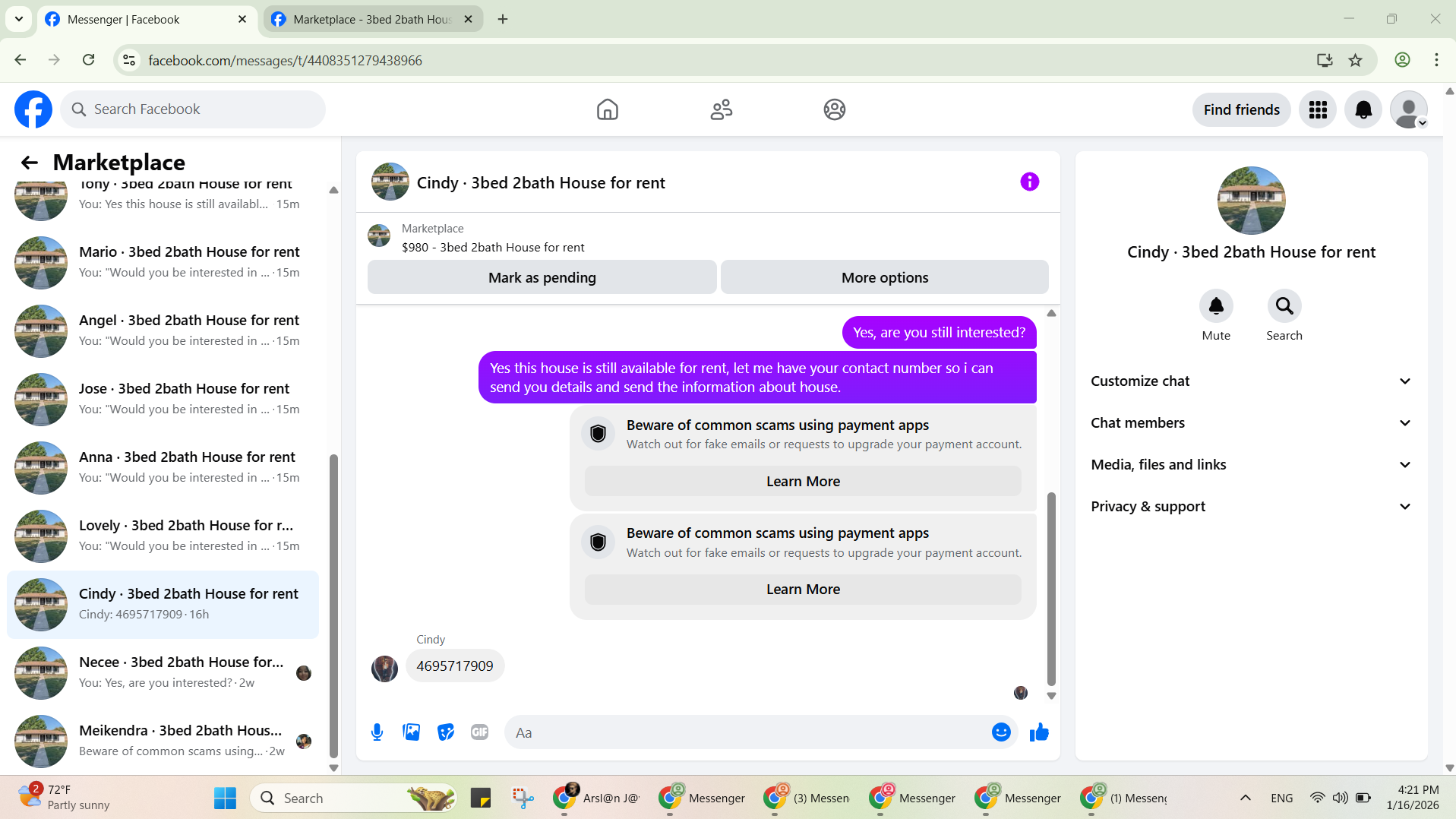Open the Notifications bell icon
The width and height of the screenshot is (1456, 819).
1363,110
